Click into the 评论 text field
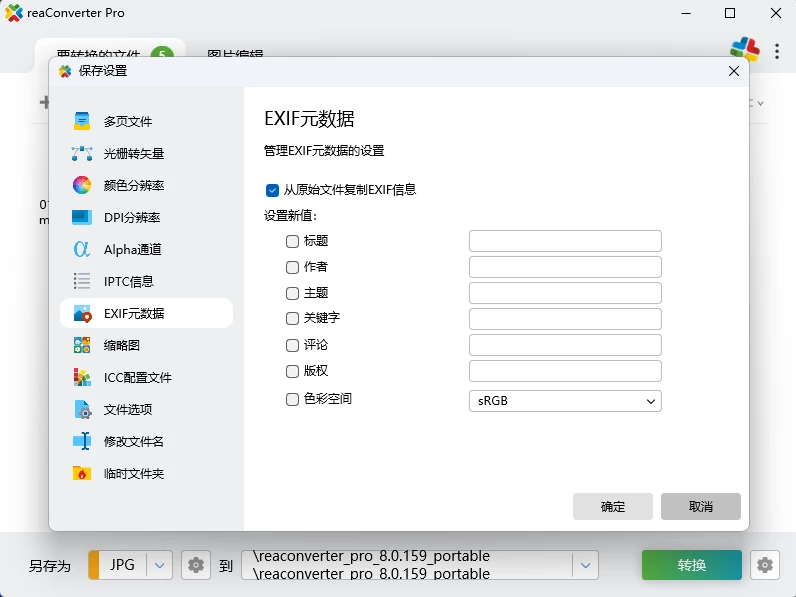This screenshot has height=597, width=796. [x=565, y=345]
